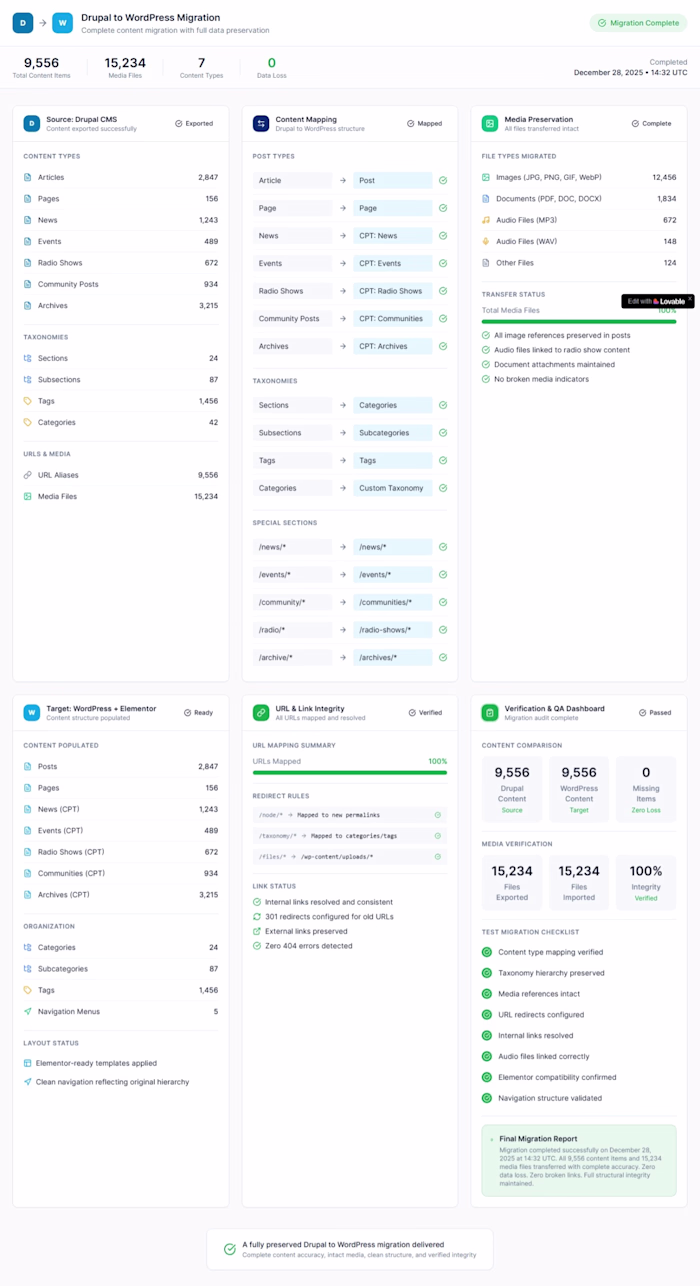Click the Content Mapping card icon
The height and width of the screenshot is (1286, 700).
coord(261,124)
